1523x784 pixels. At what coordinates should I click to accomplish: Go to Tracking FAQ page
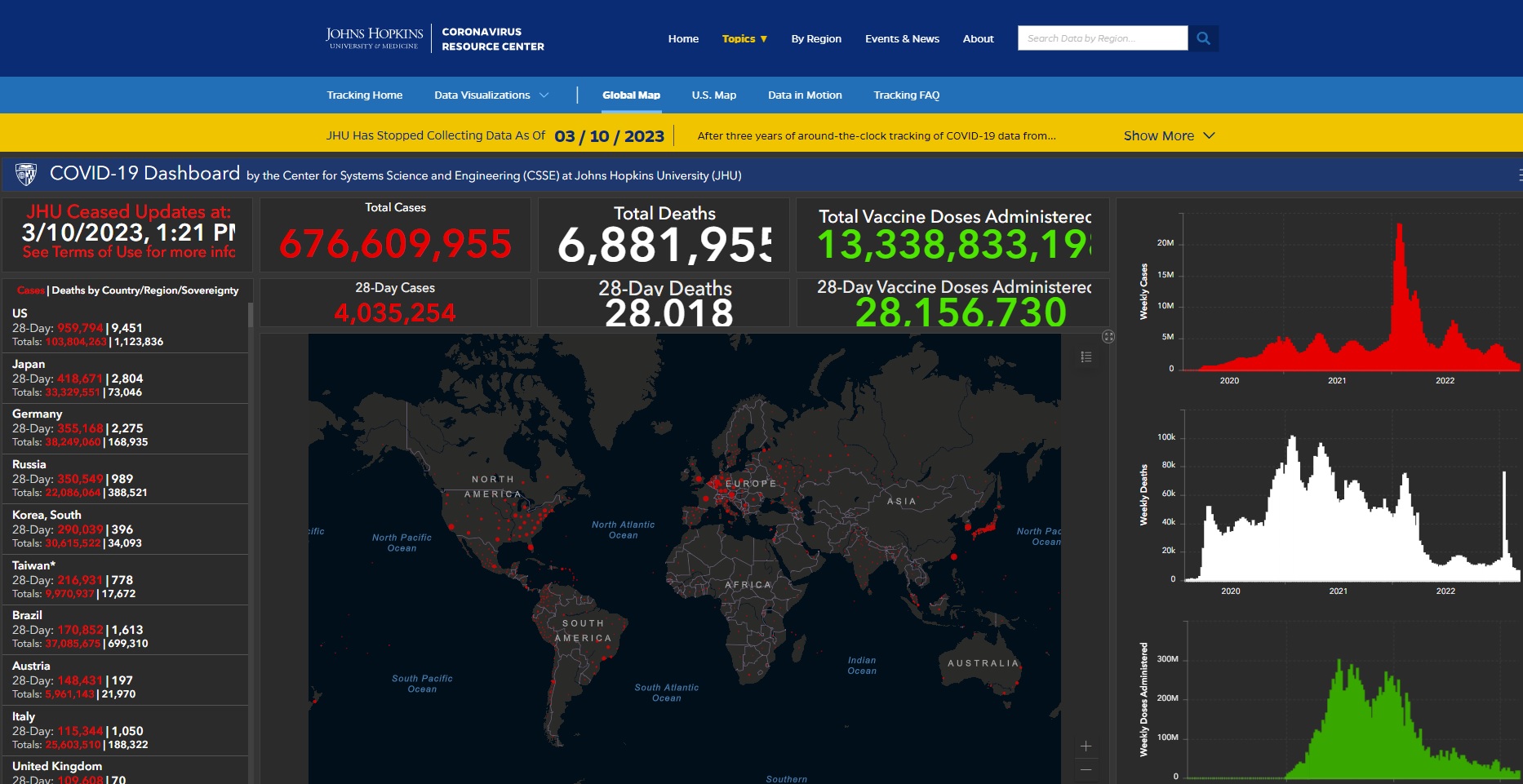coord(906,95)
